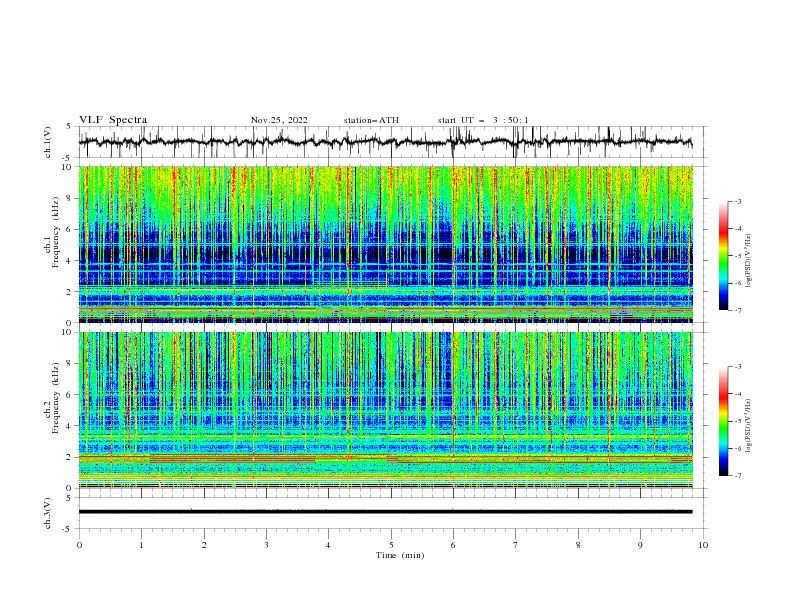Click time axis tick label '10'
Screen dimensions: 792x612
tap(703, 545)
